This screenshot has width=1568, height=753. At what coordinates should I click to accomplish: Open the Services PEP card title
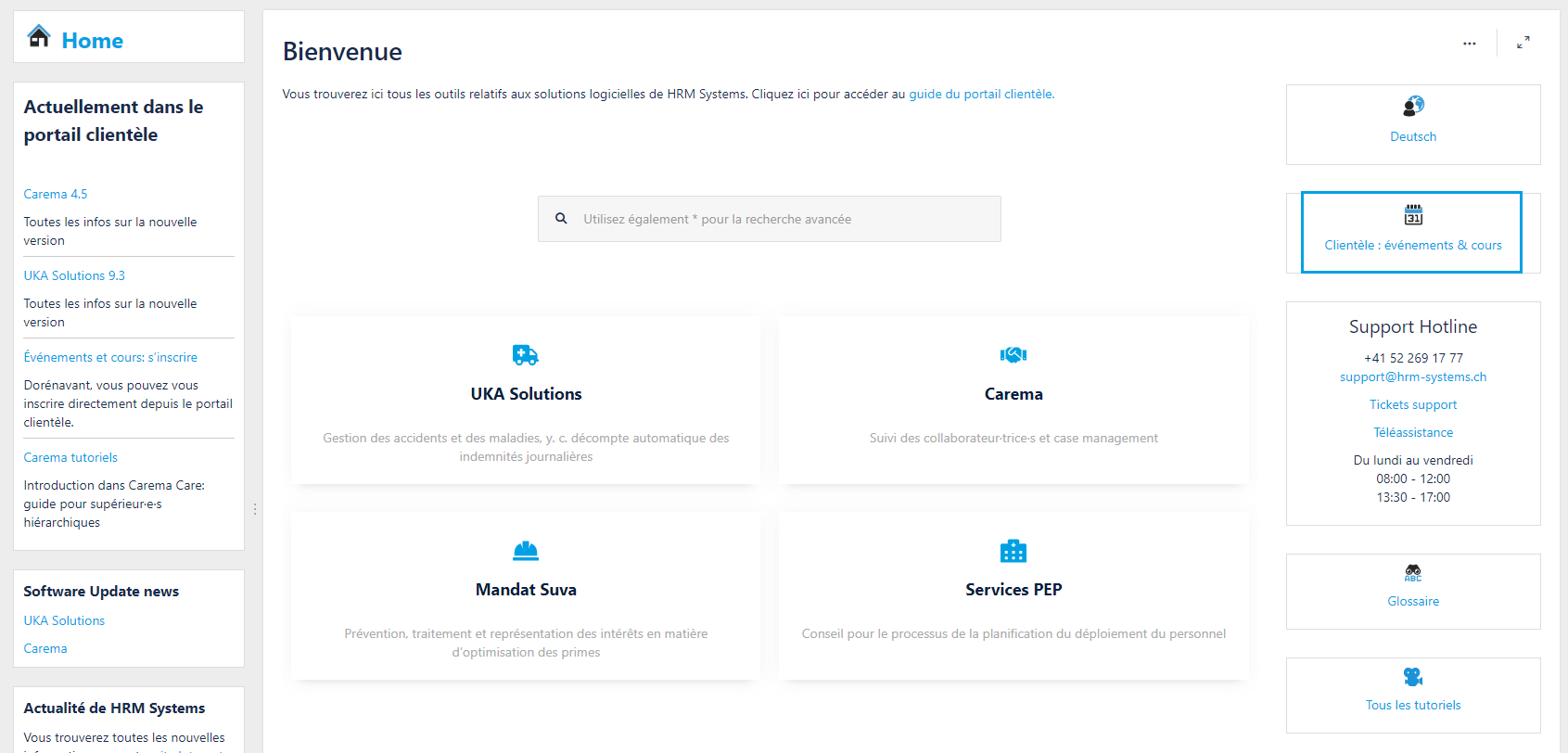click(x=1013, y=590)
